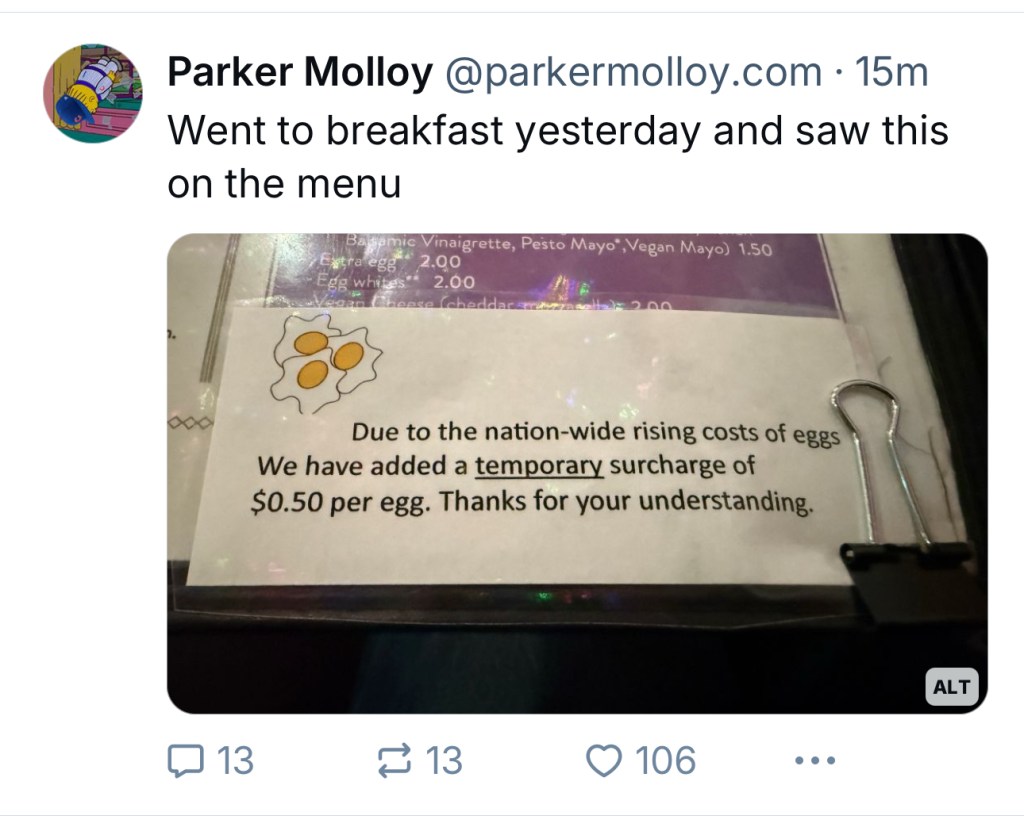Click the reply count of 13
This screenshot has width=1024, height=831.
[236, 762]
